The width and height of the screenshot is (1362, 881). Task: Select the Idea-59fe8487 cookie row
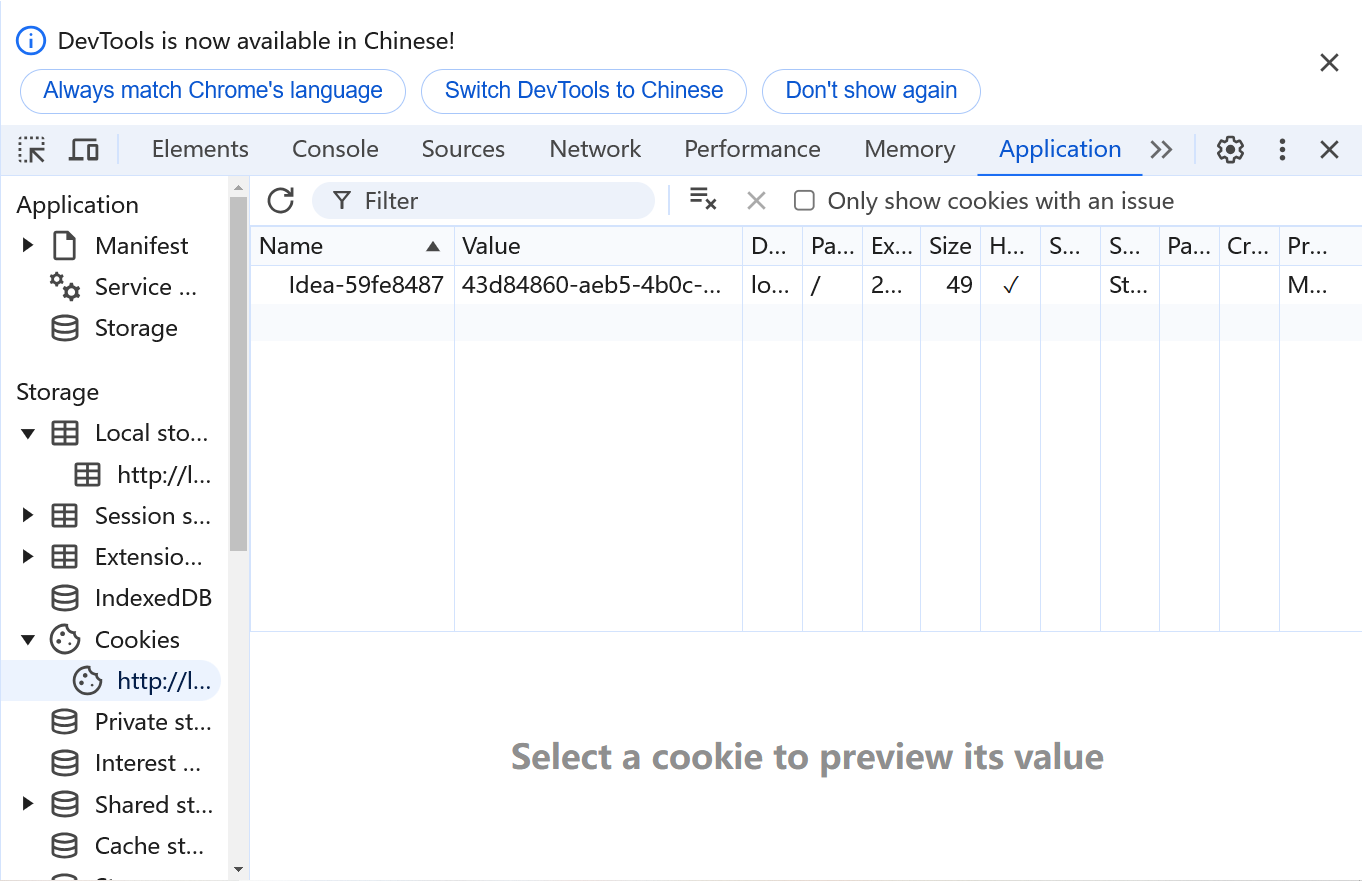click(366, 285)
